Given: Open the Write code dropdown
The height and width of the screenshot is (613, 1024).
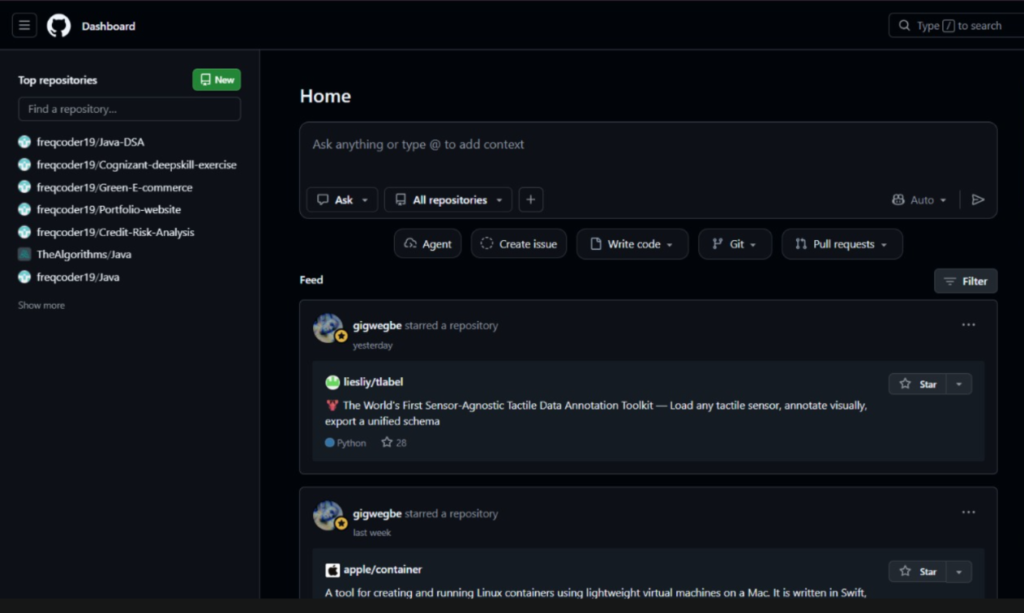Looking at the screenshot, I should click(x=632, y=244).
